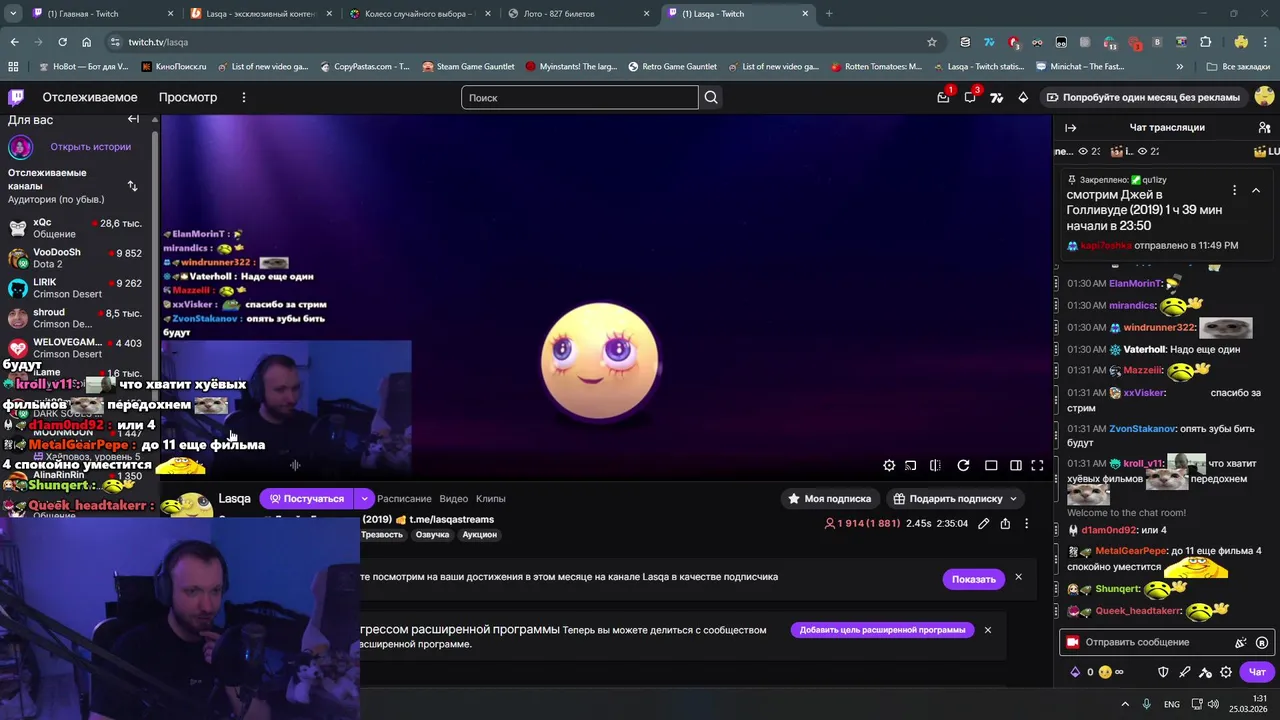
Task: Open whispers with the speech bubble icon
Action: 970,97
